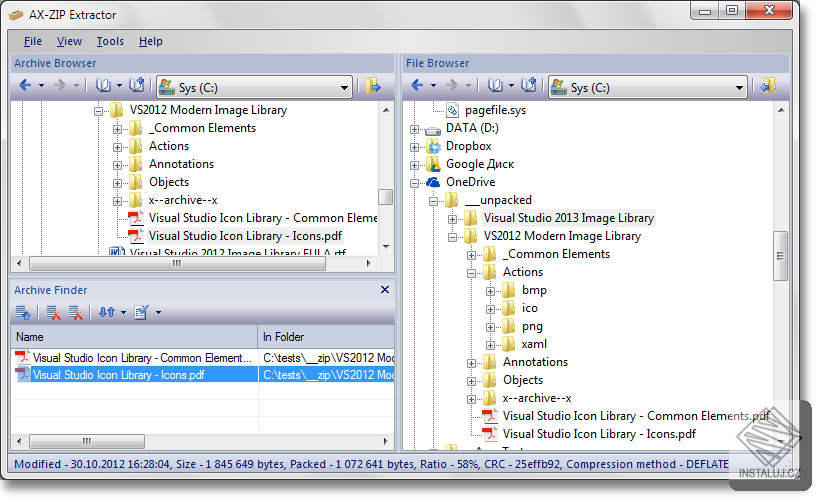Image resolution: width=820 pixels, height=500 pixels.
Task: Click the bookmarks book icon in Archive Browser
Action: [103, 86]
